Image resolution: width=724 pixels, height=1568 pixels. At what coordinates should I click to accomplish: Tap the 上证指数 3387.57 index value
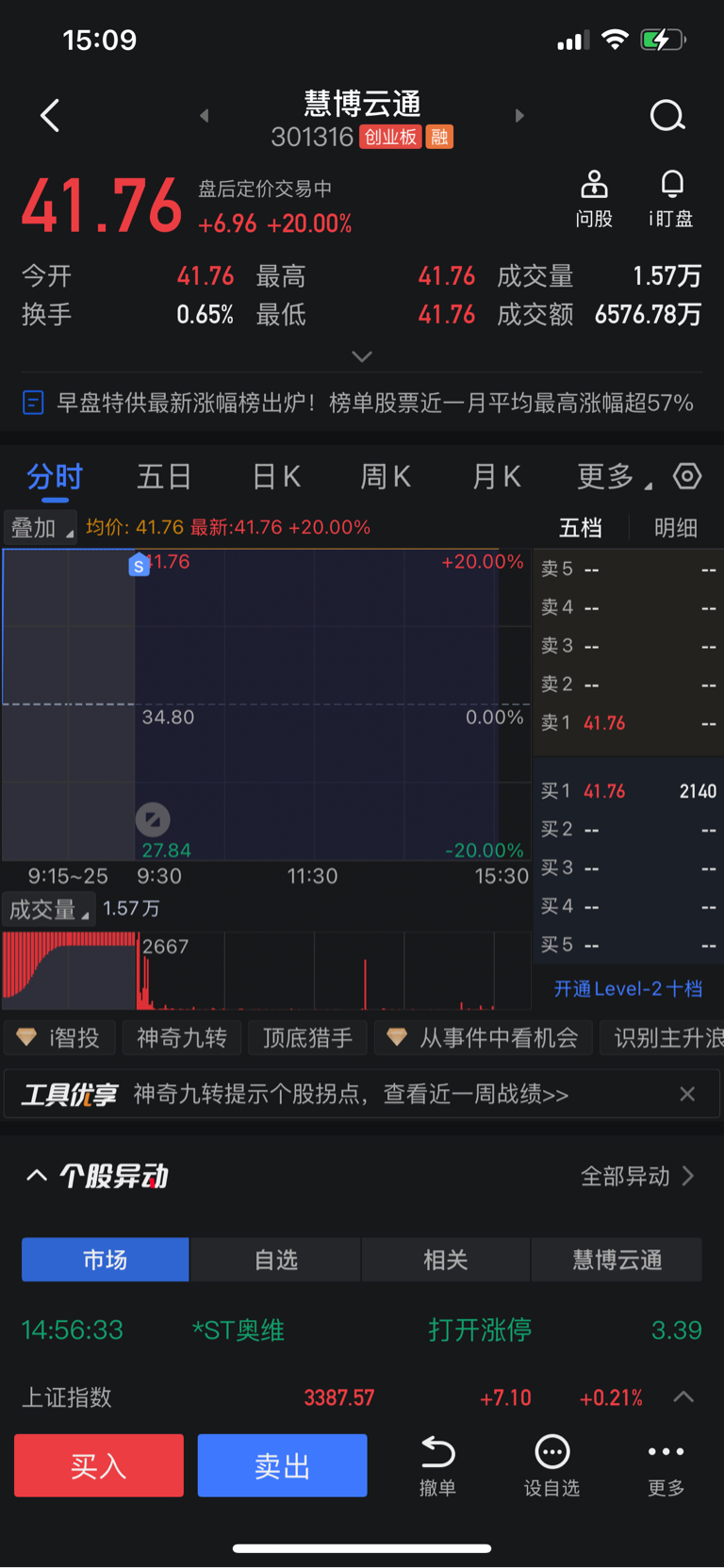tap(339, 1397)
